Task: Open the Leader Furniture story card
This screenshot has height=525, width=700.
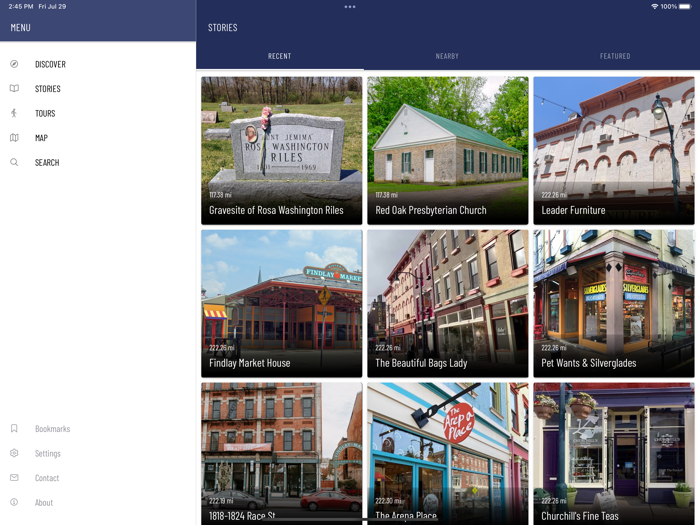Action: tap(614, 150)
